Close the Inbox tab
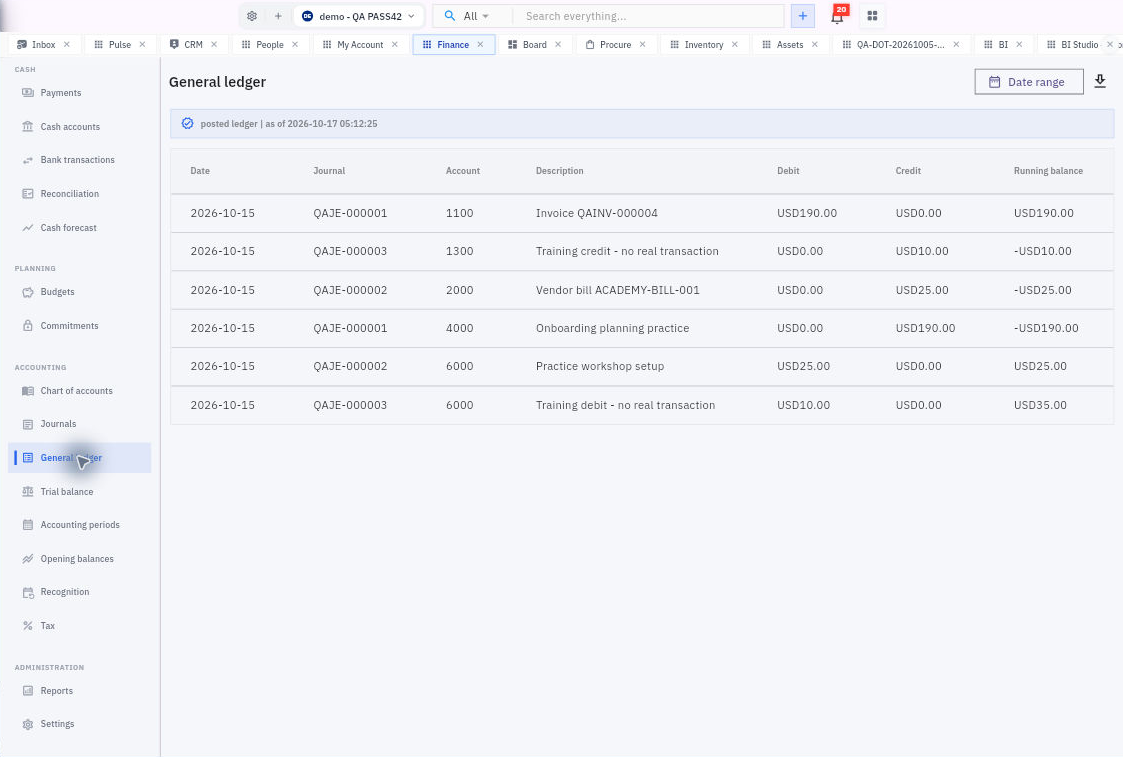Image resolution: width=1123 pixels, height=757 pixels. pos(67,44)
